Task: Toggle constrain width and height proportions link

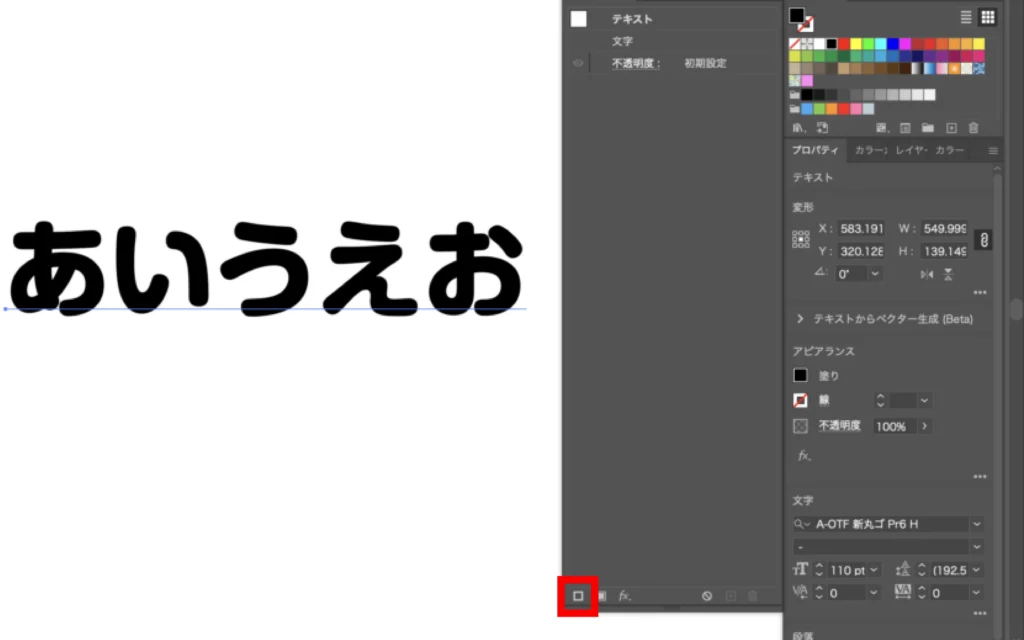Action: [x=983, y=240]
